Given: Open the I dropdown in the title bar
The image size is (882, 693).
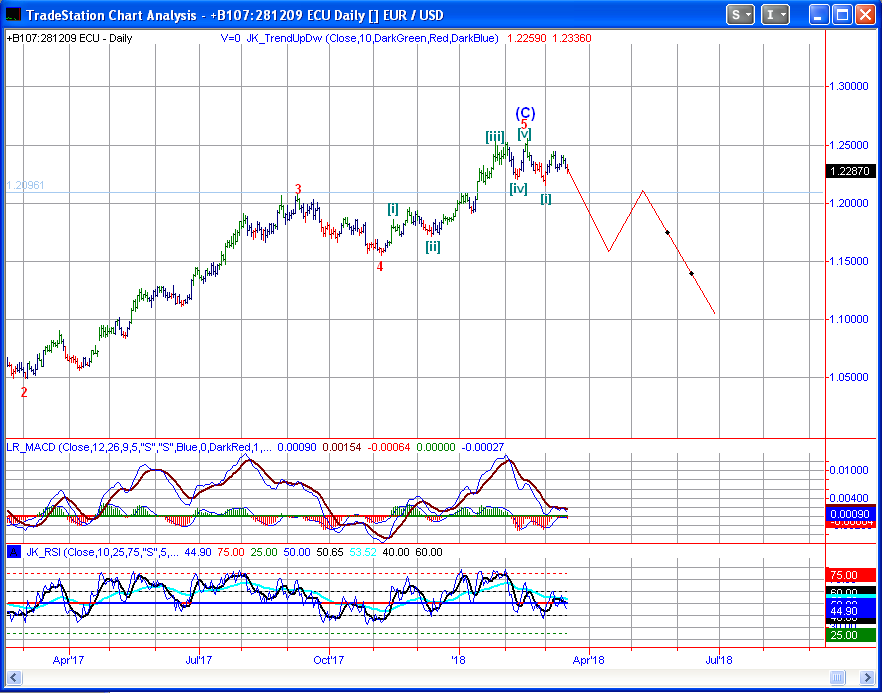Looking at the screenshot, I should click(x=776, y=15).
